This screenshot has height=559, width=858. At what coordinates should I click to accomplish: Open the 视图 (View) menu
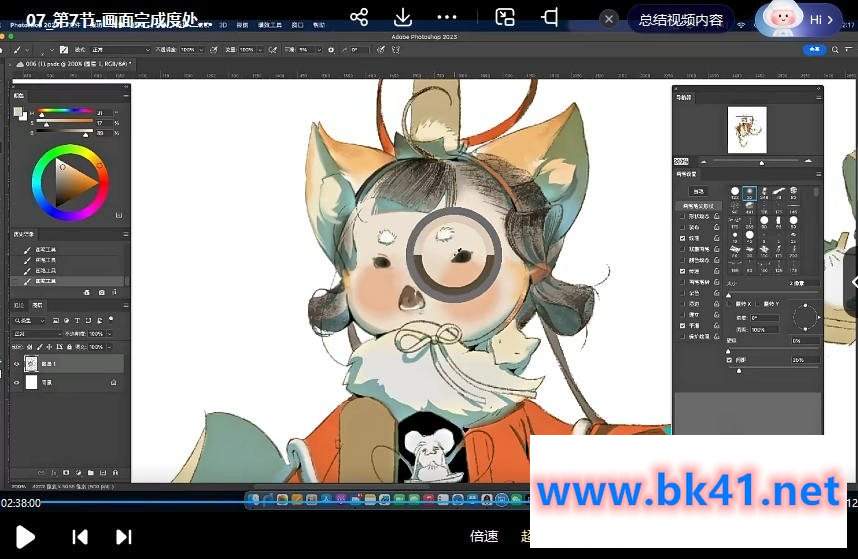242,25
